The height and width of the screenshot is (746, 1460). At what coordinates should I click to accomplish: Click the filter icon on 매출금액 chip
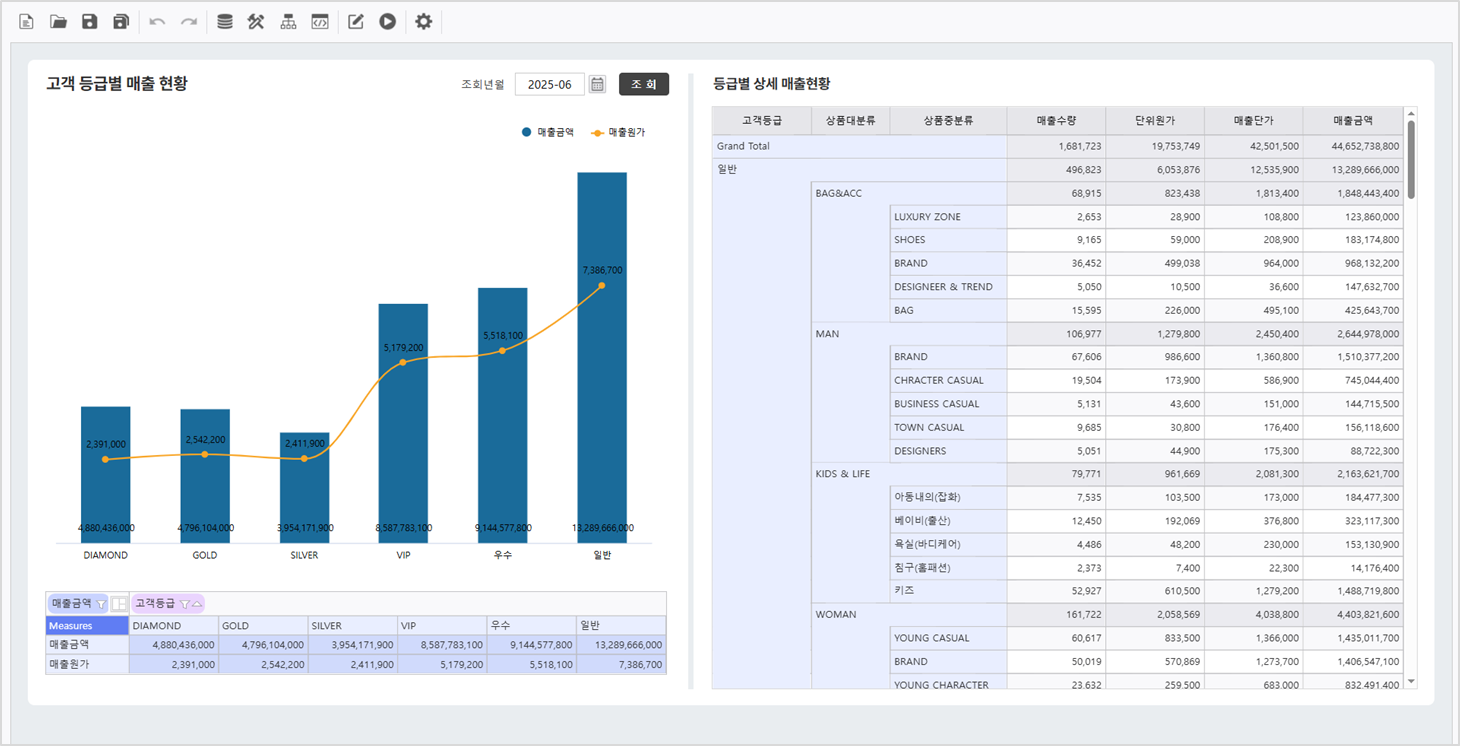point(101,604)
